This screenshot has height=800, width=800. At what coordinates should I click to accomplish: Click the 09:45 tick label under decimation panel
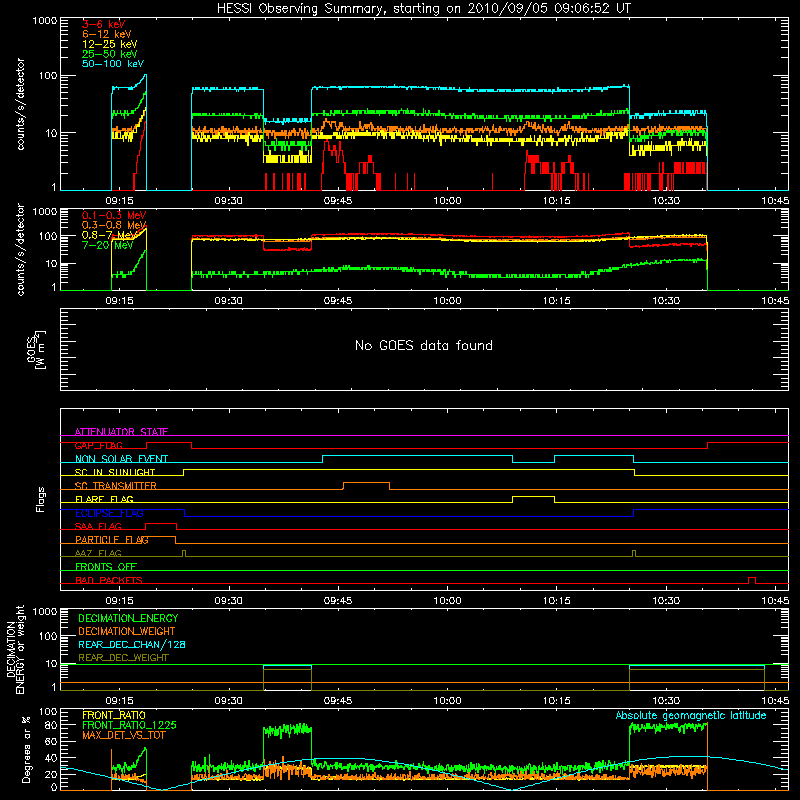[337, 701]
